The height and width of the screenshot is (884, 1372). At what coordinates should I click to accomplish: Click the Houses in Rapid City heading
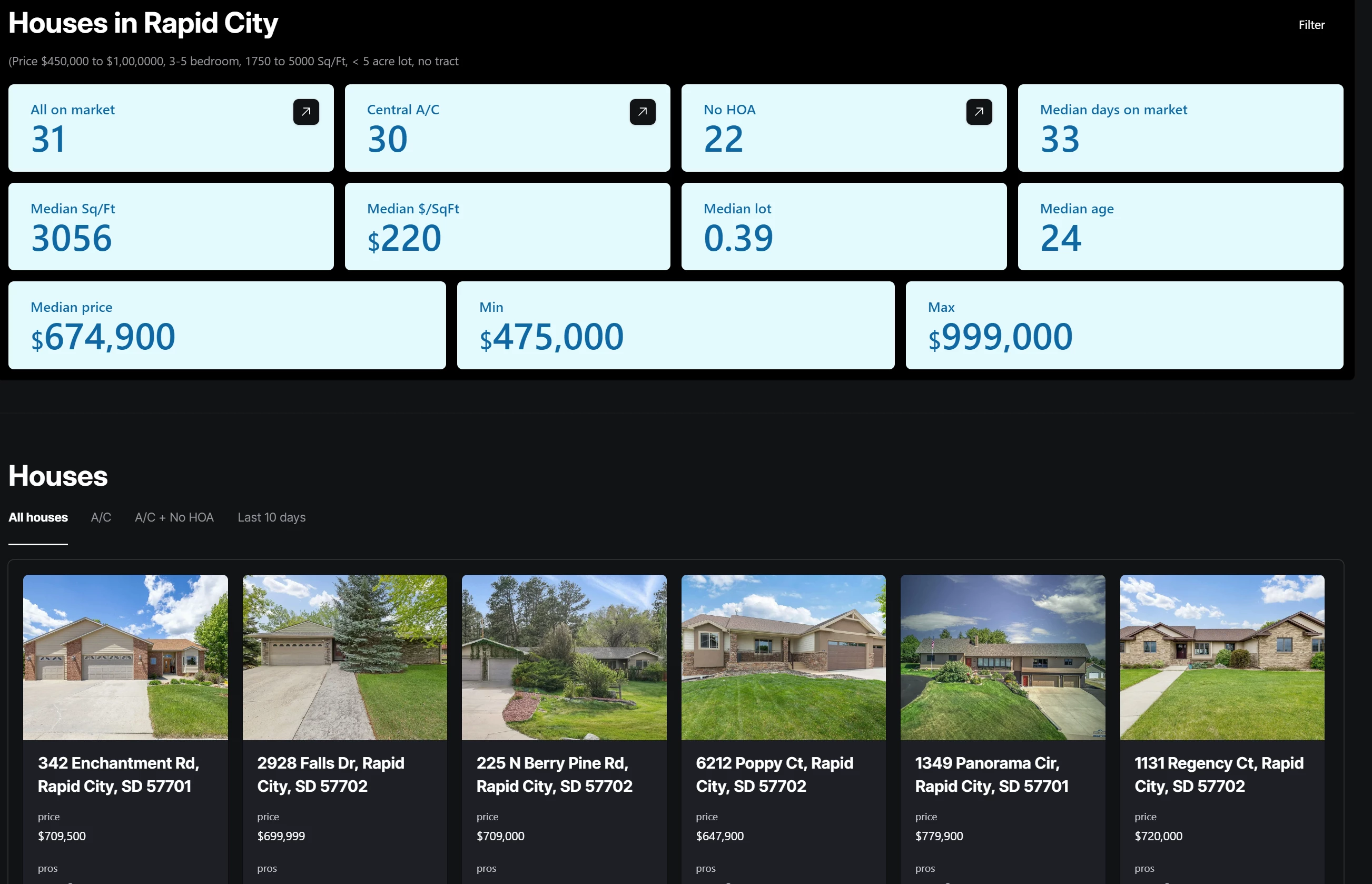pos(143,24)
